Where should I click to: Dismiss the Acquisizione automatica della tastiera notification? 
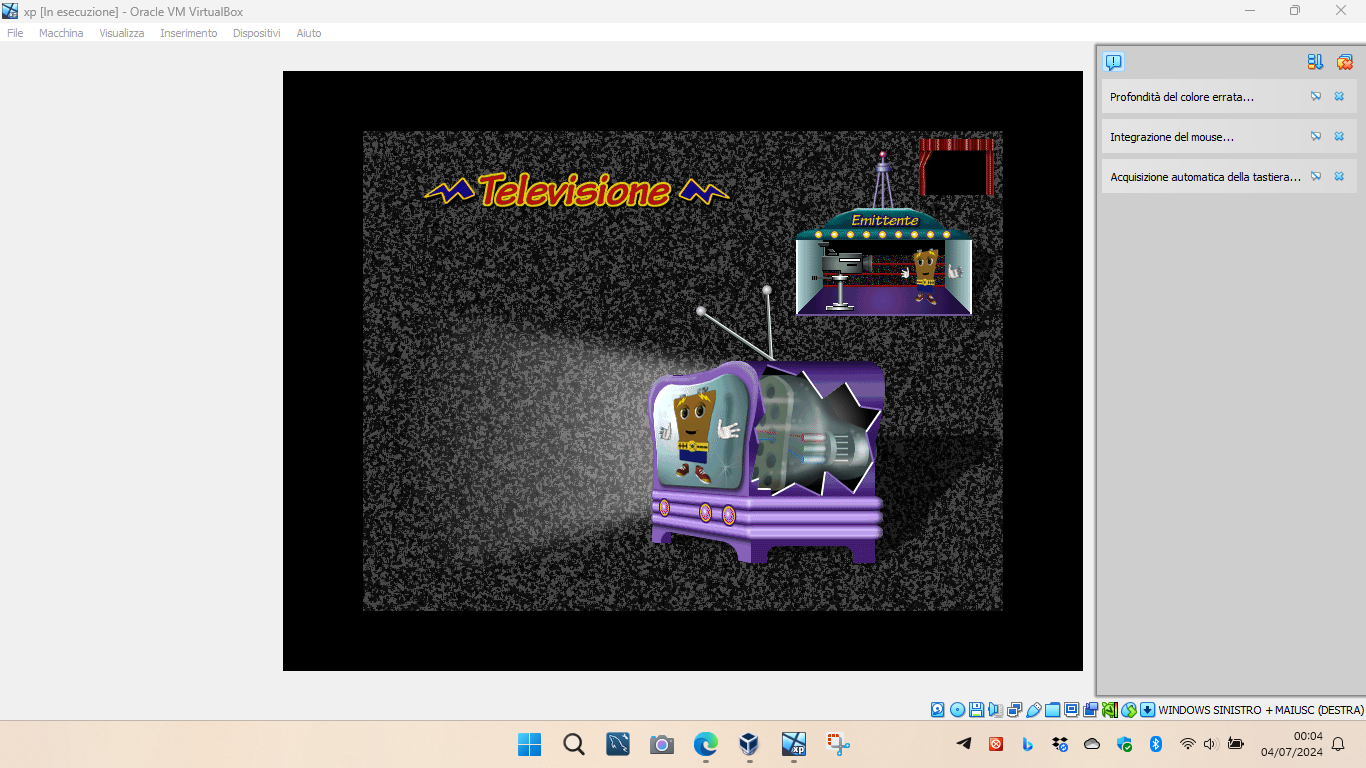coord(1339,176)
